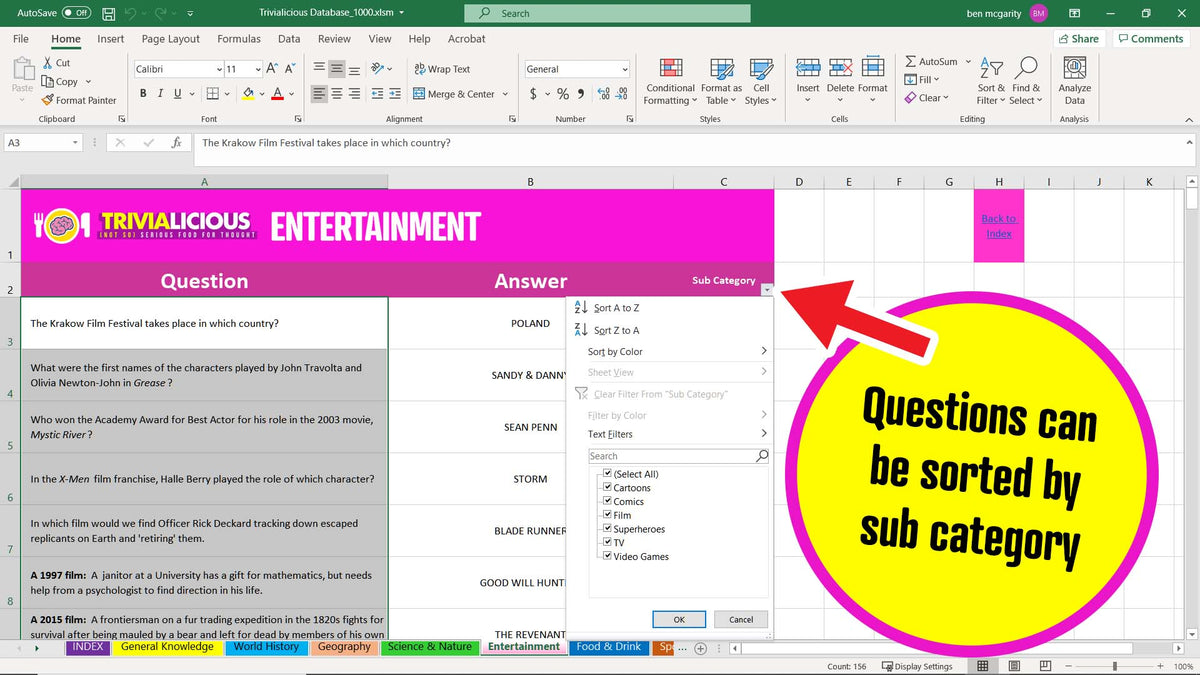Image resolution: width=1200 pixels, height=675 pixels.
Task: Open the Home ribbon tab
Action: pyautogui.click(x=66, y=39)
